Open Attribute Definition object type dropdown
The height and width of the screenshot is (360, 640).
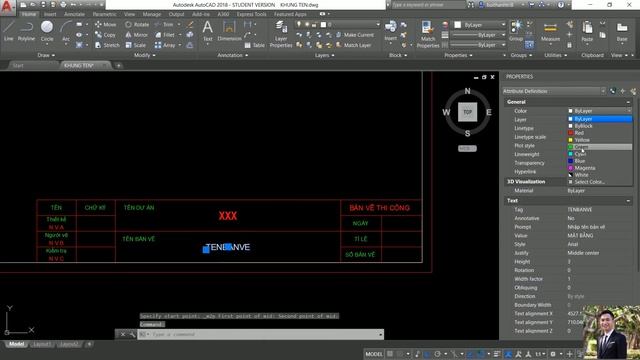(x=554, y=91)
